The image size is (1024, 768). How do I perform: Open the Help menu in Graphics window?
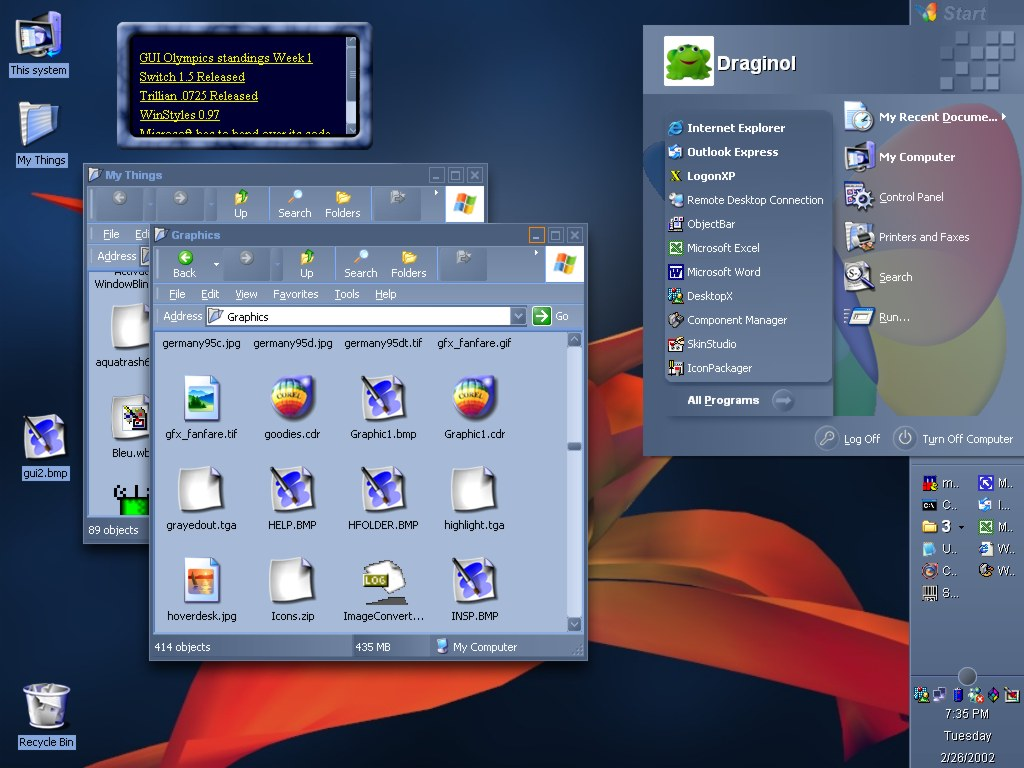[385, 294]
